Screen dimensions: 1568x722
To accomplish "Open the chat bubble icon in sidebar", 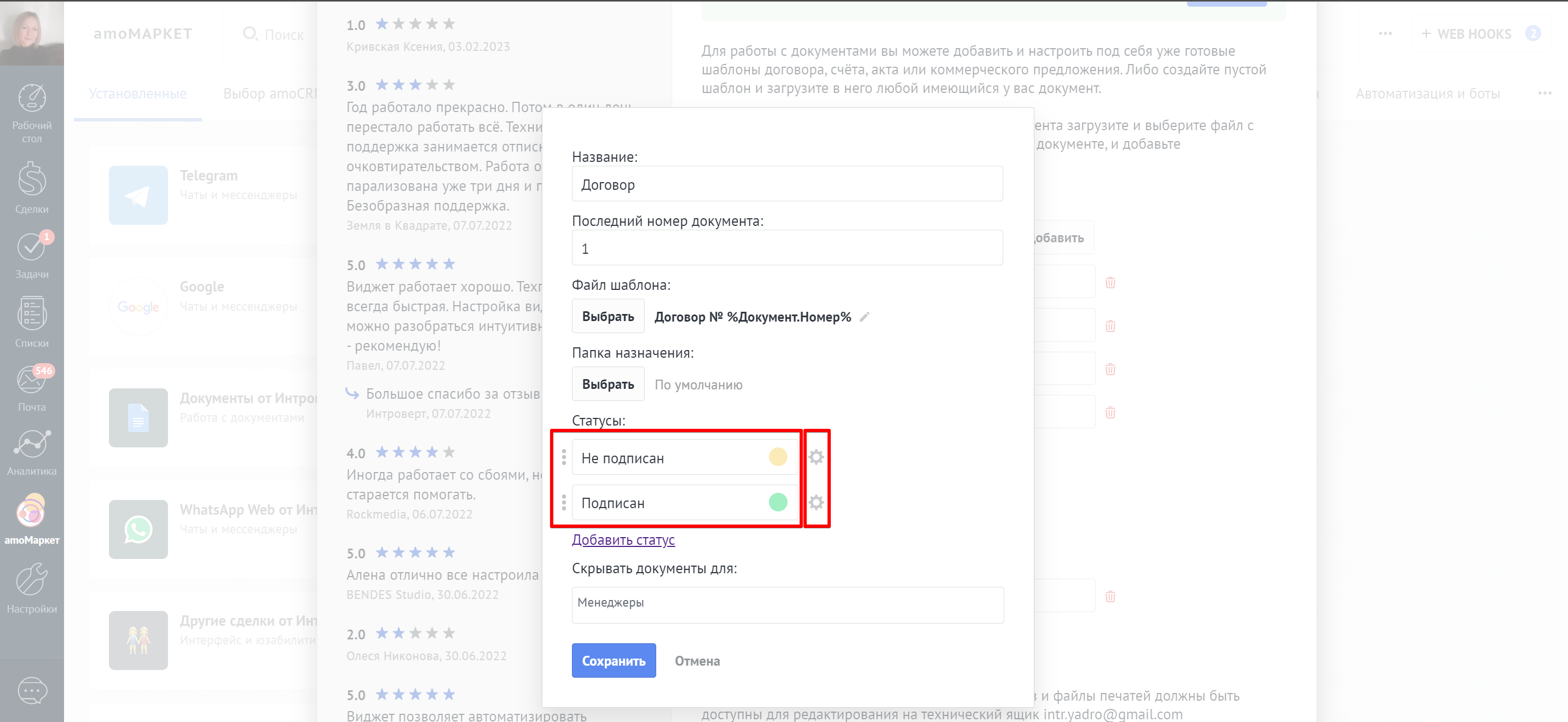I will coord(32,690).
